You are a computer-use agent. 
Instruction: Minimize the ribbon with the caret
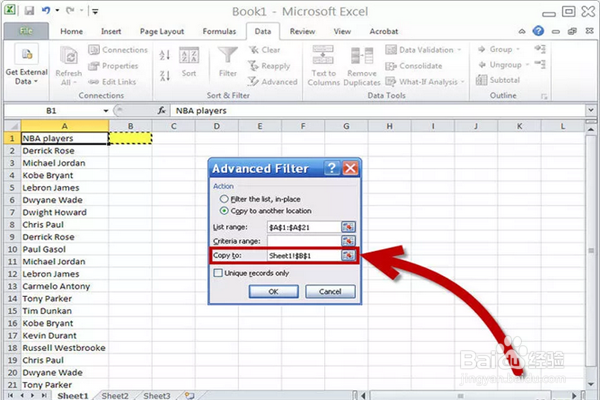(522, 31)
